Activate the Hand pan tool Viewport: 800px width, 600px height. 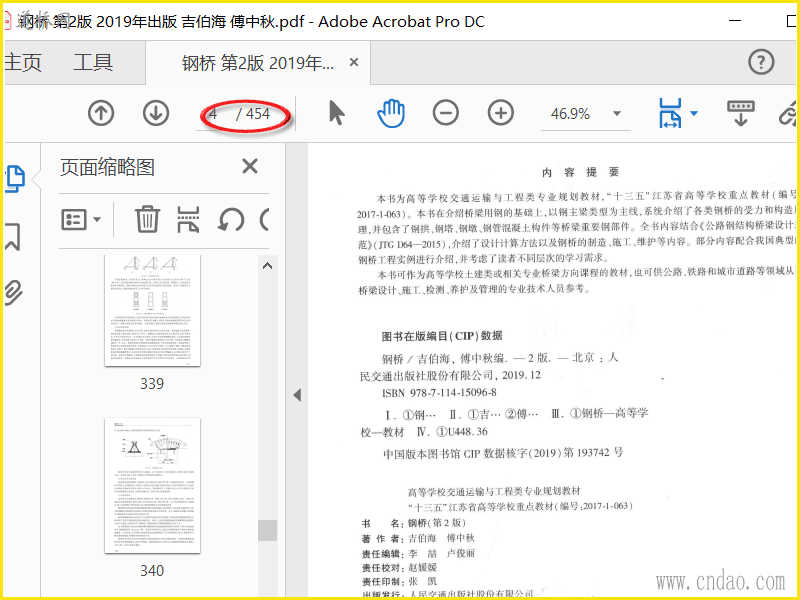pyautogui.click(x=391, y=113)
